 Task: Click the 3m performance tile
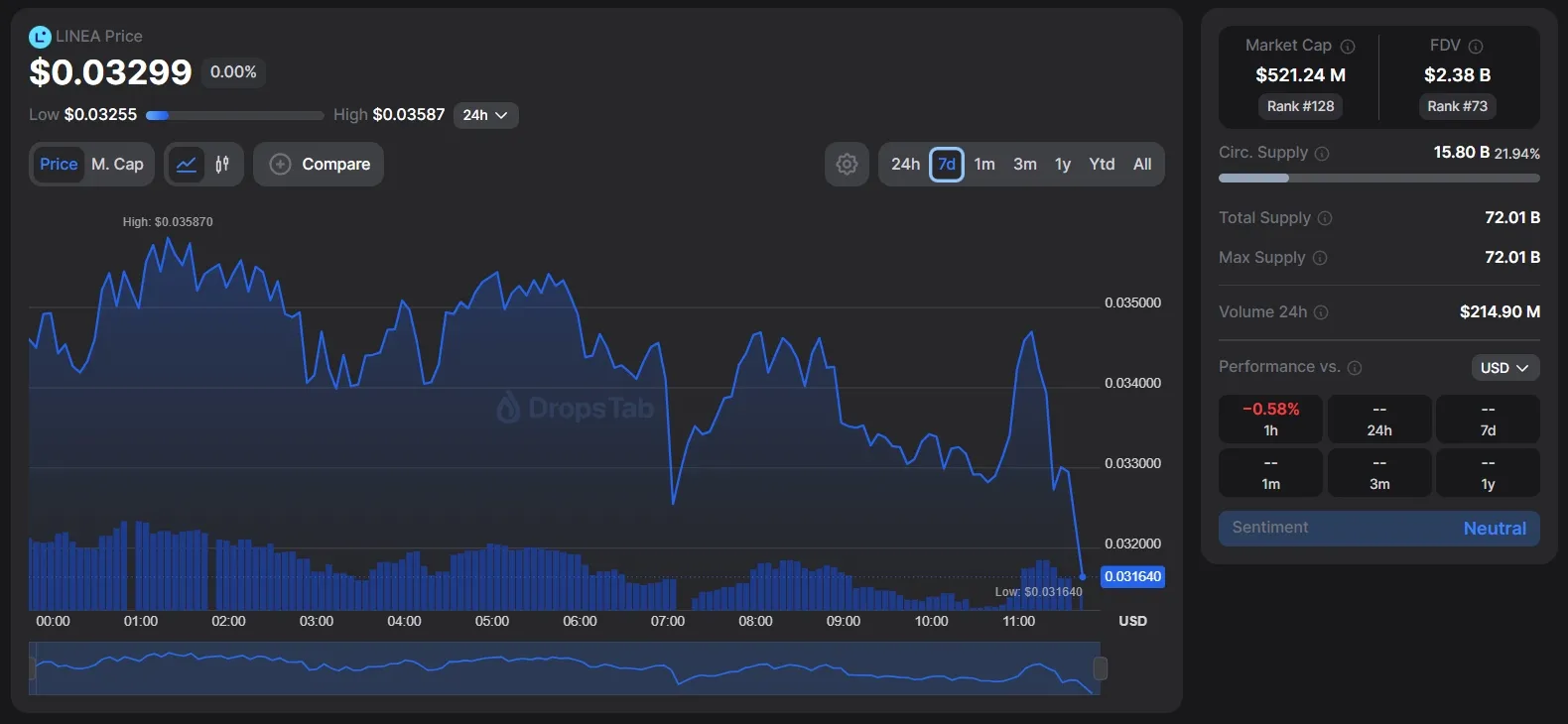[1379, 472]
